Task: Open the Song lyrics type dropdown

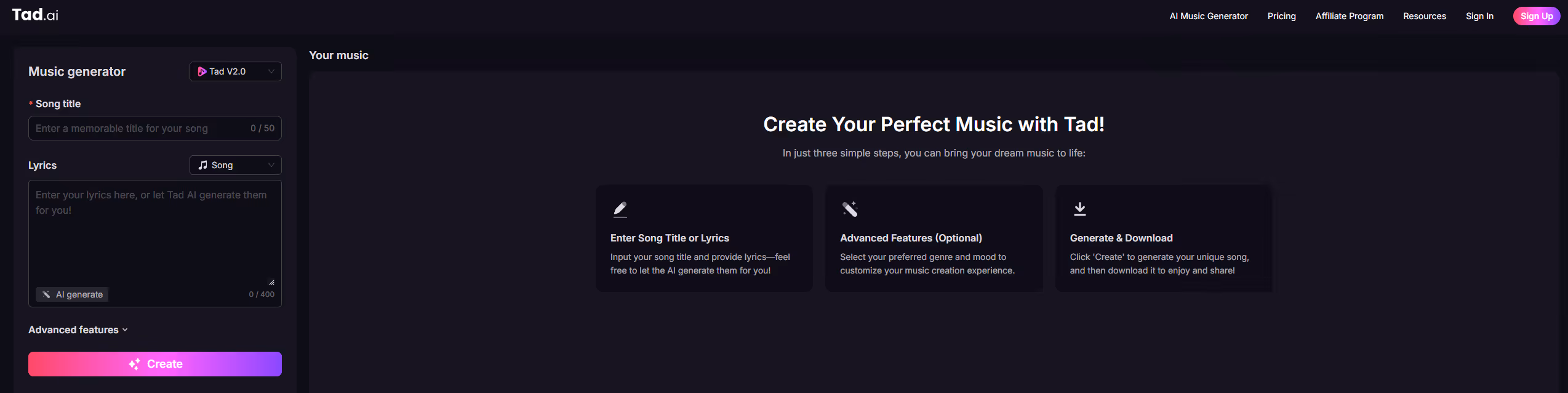Action: [236, 165]
